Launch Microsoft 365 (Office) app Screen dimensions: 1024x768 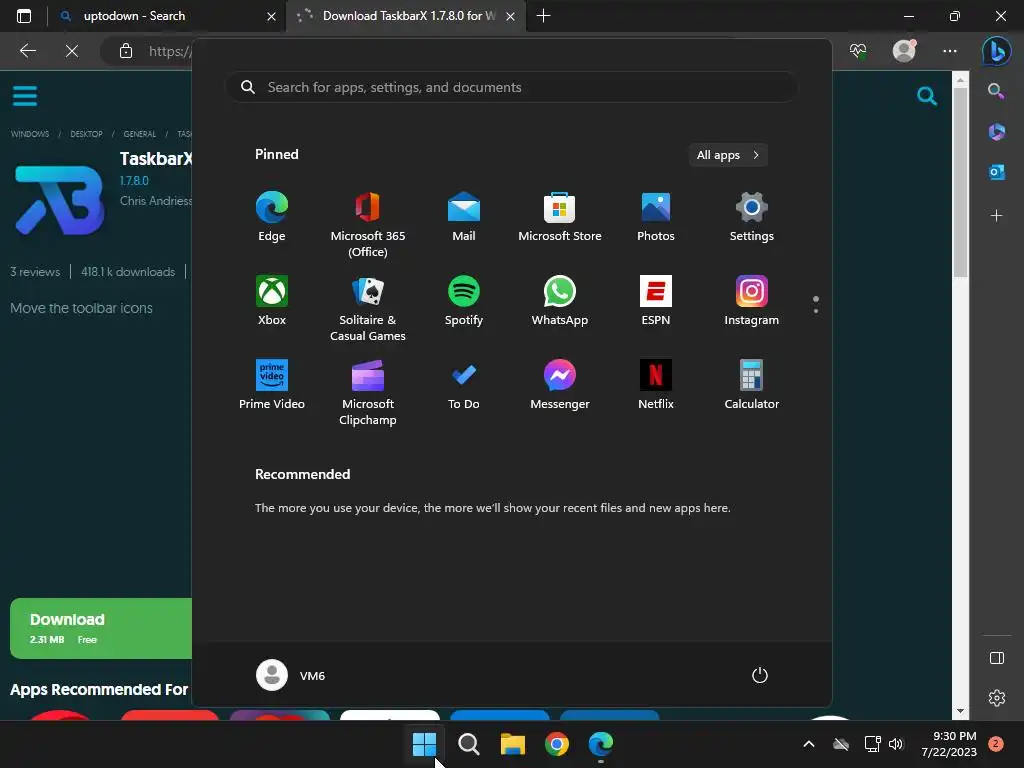(368, 225)
